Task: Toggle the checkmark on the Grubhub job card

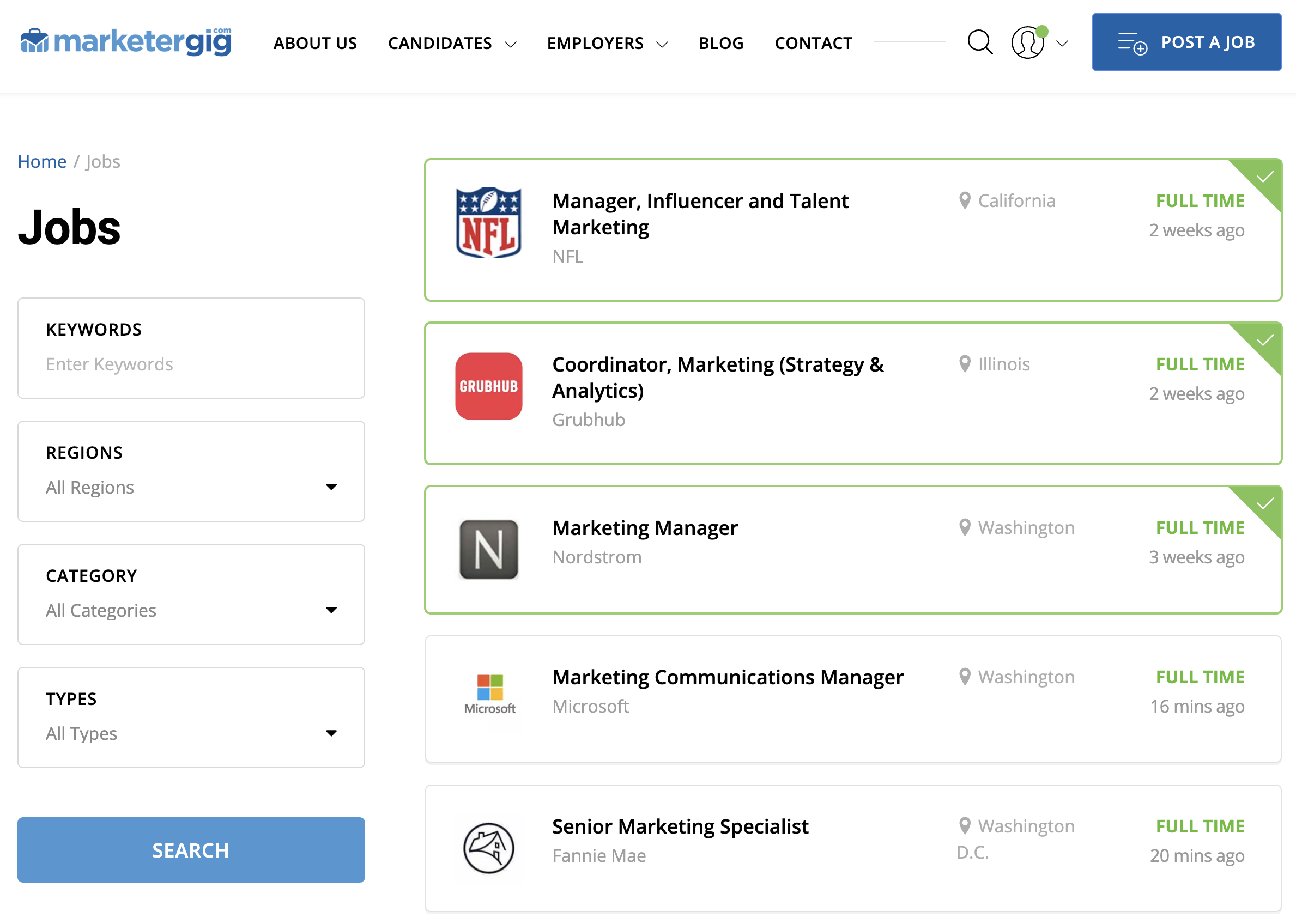Action: [1266, 341]
